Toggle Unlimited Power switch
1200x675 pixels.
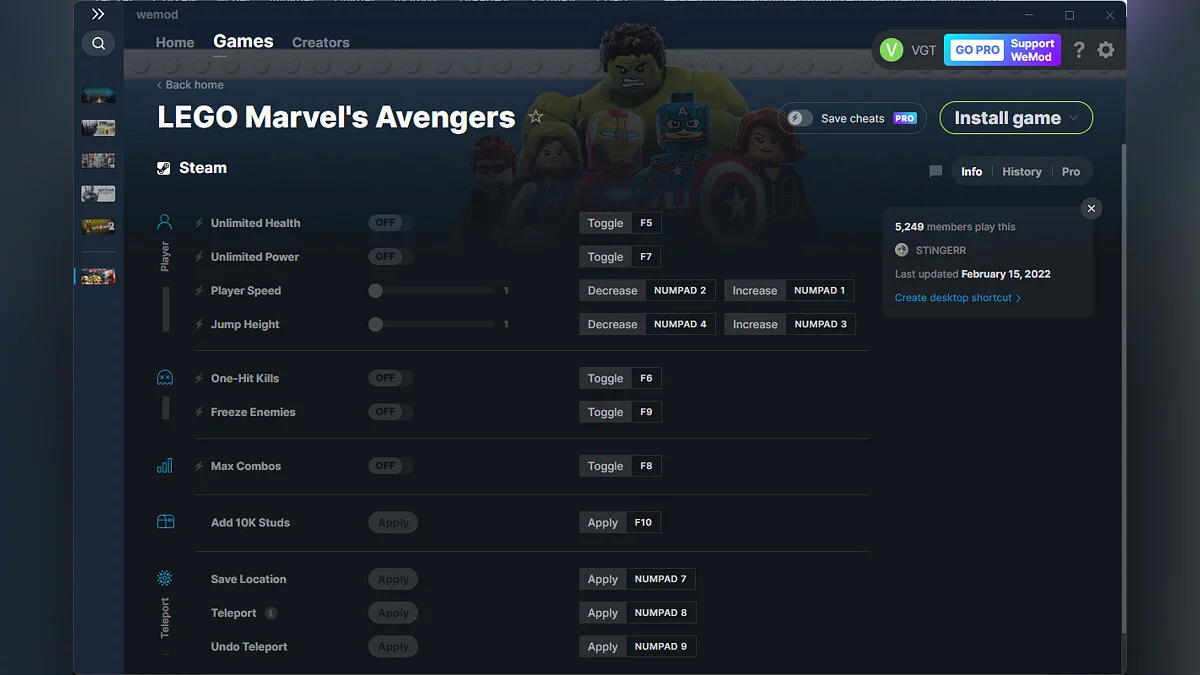[391, 257]
